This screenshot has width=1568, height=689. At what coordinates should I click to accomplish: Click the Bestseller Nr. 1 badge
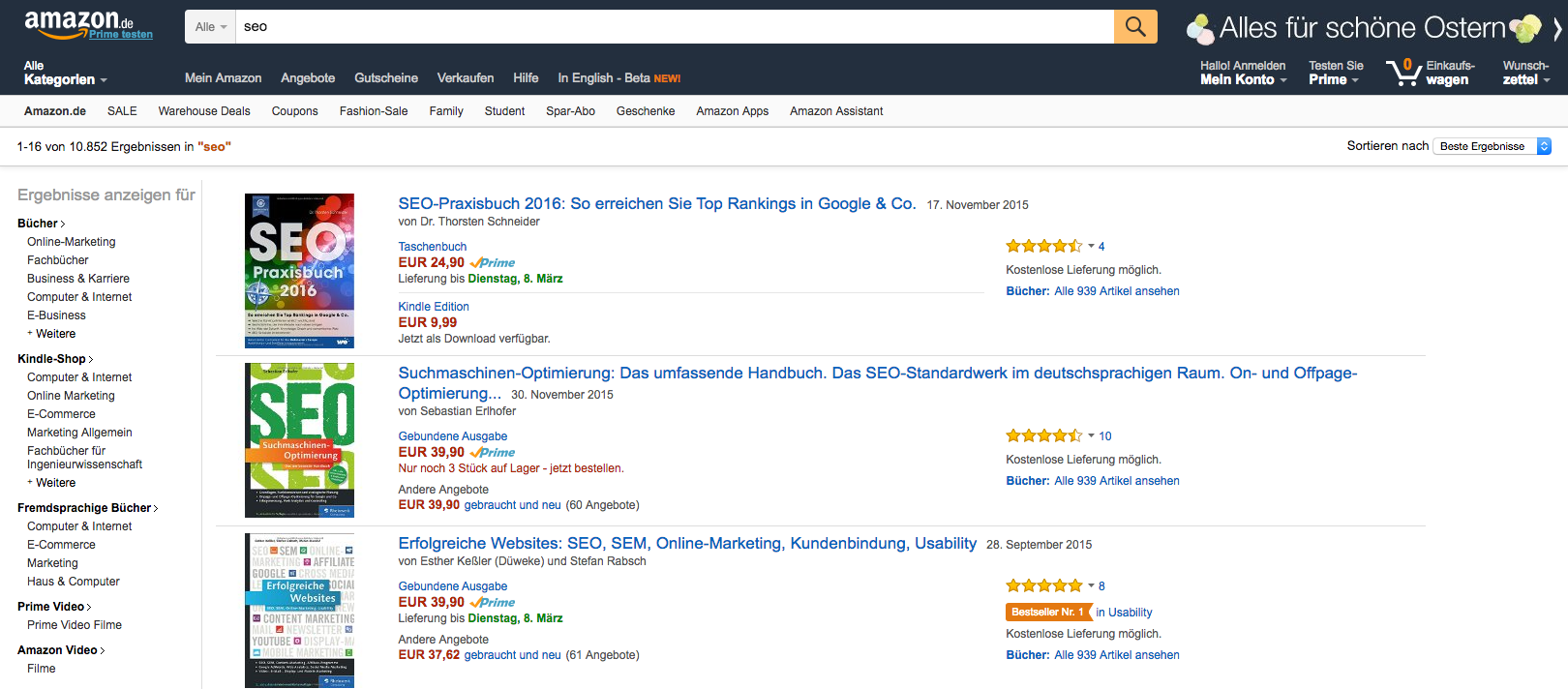tap(1048, 613)
